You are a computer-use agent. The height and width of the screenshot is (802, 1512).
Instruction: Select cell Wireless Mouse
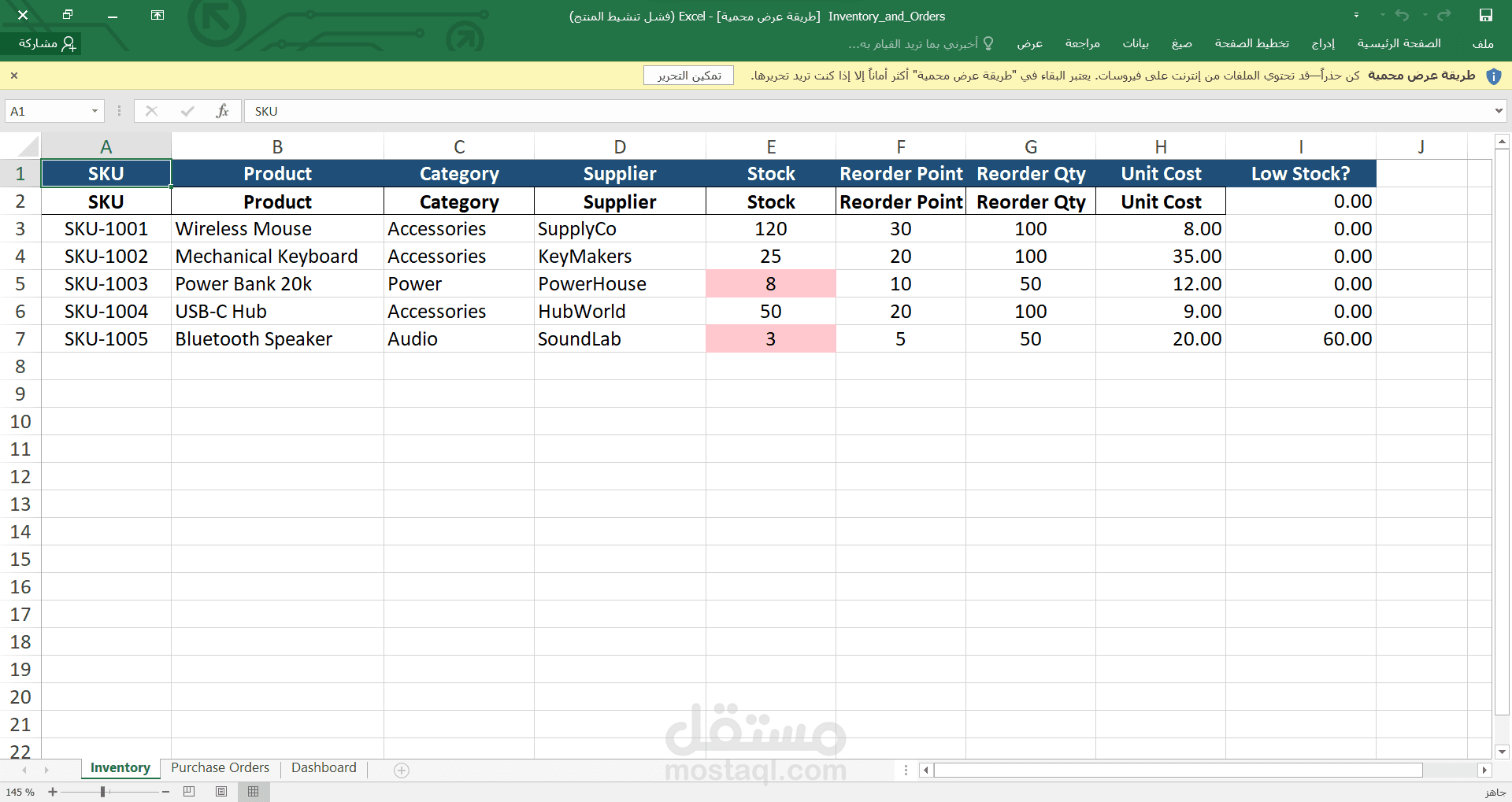(x=277, y=229)
